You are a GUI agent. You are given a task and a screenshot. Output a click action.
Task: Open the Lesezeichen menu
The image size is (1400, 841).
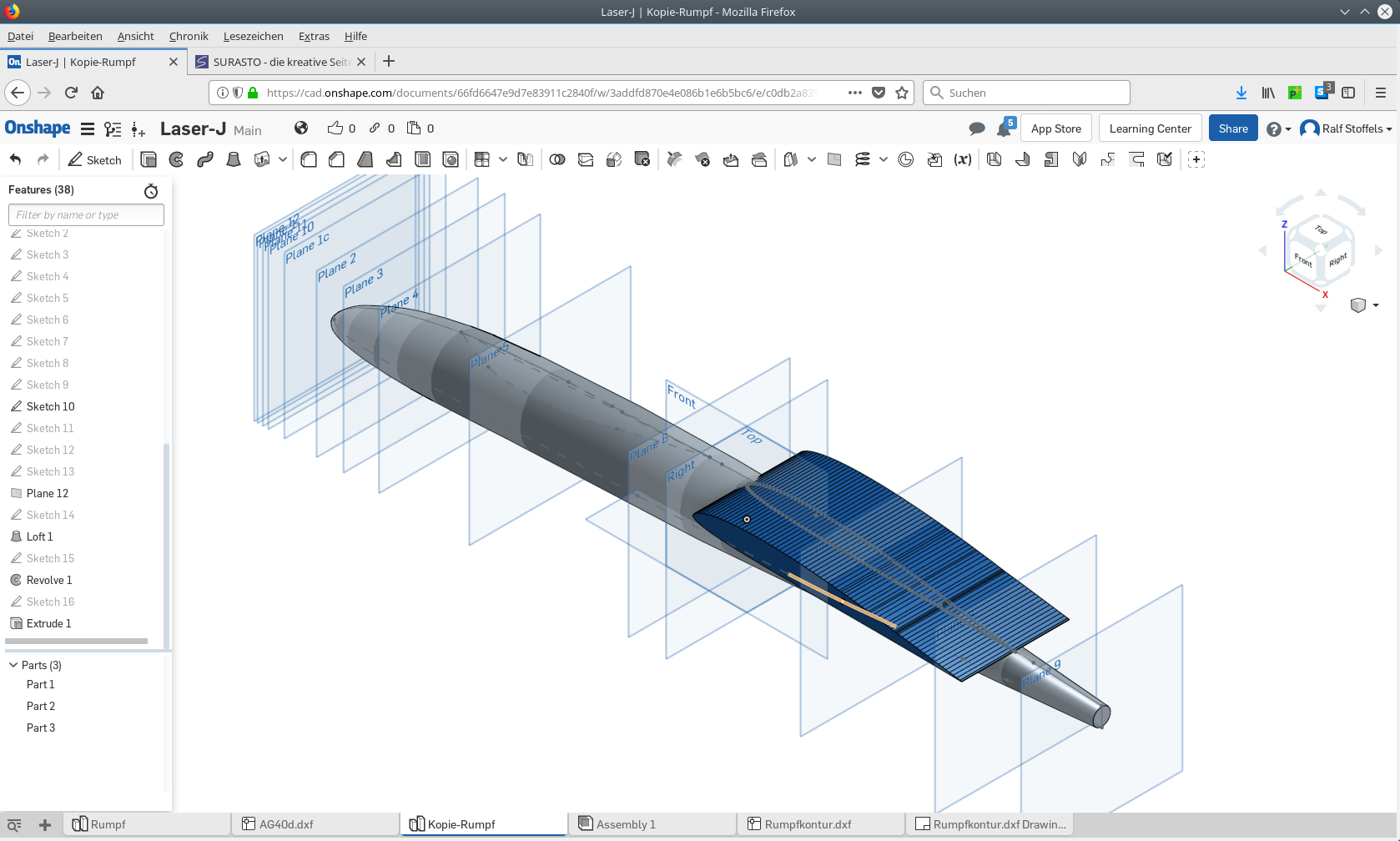(253, 36)
